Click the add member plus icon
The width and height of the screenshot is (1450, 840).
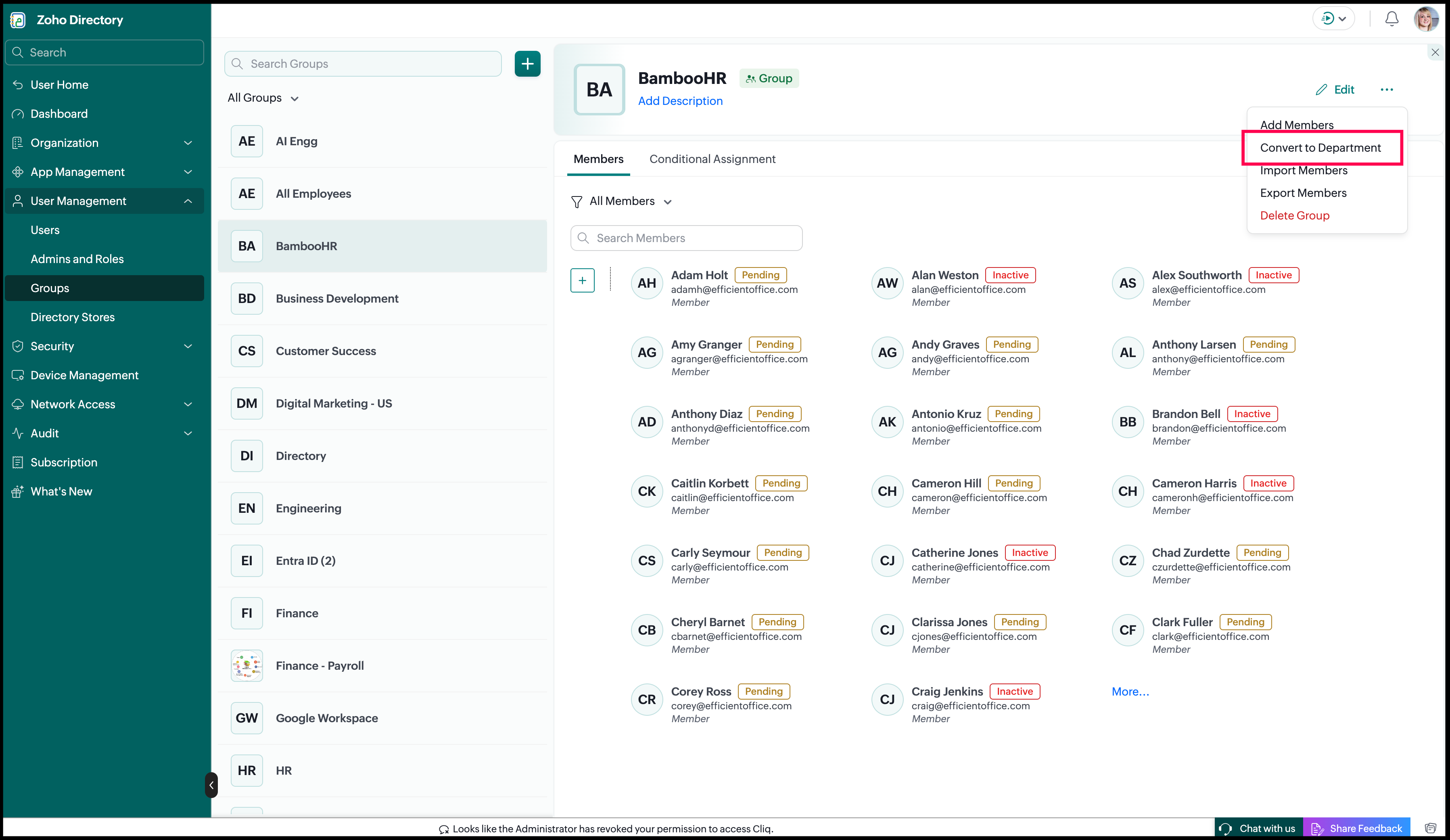582,281
